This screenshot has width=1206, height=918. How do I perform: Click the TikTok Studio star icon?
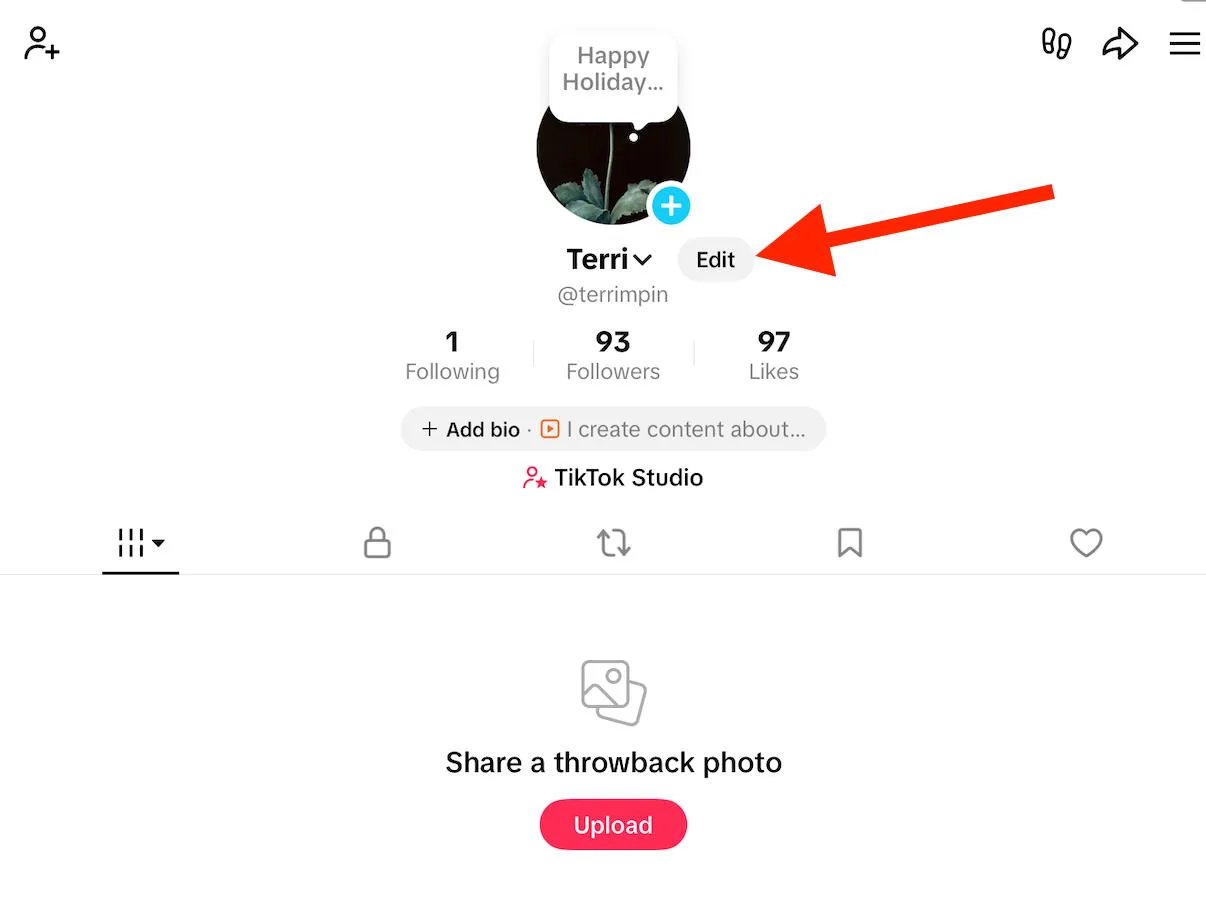coord(535,478)
